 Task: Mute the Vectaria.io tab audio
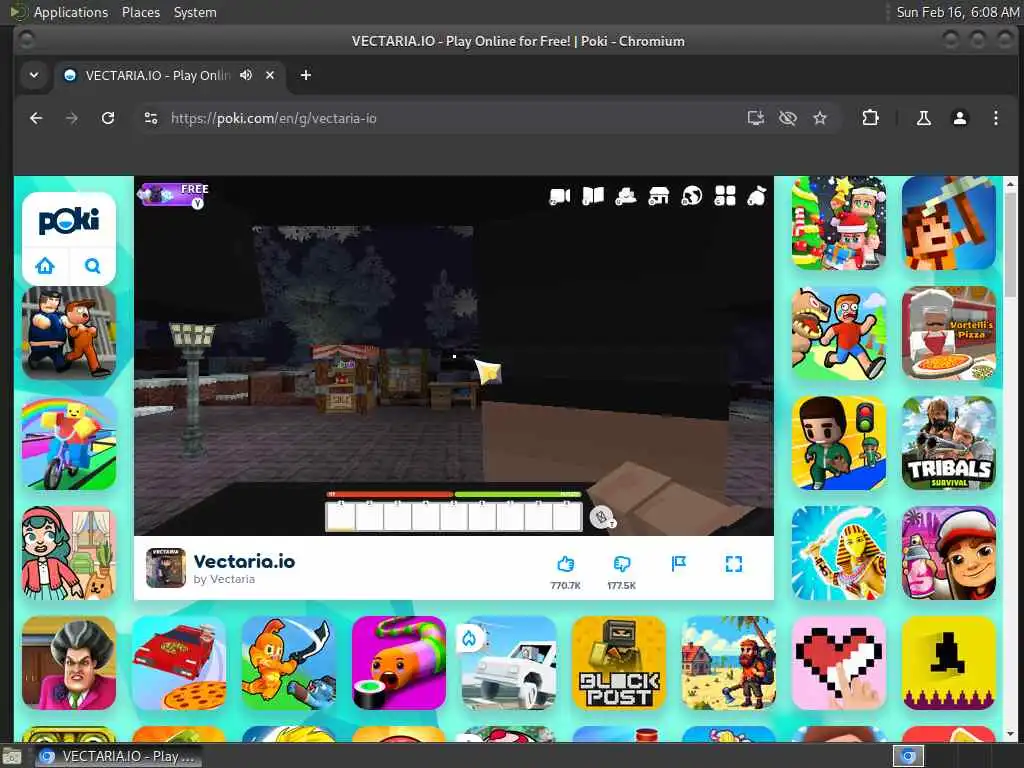pos(246,75)
